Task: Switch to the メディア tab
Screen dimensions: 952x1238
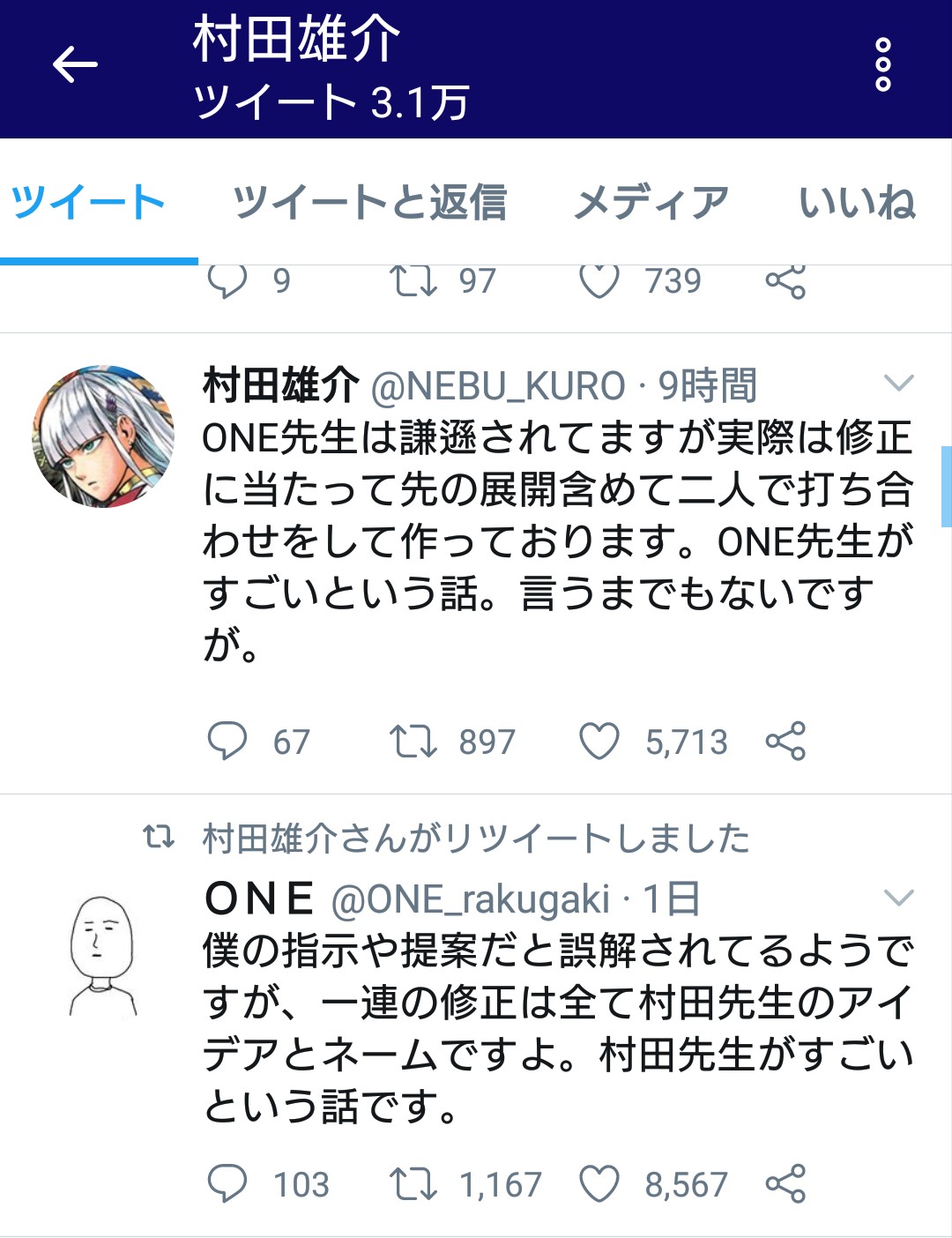Action: tap(651, 203)
